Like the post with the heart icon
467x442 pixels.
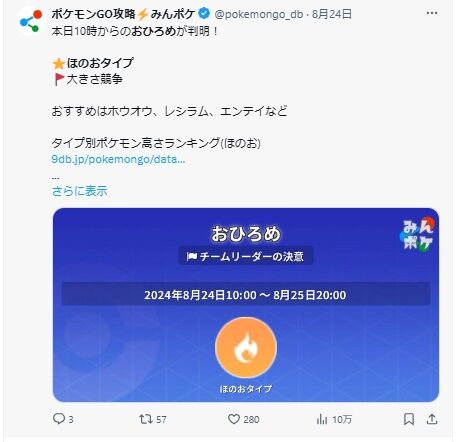click(x=234, y=419)
